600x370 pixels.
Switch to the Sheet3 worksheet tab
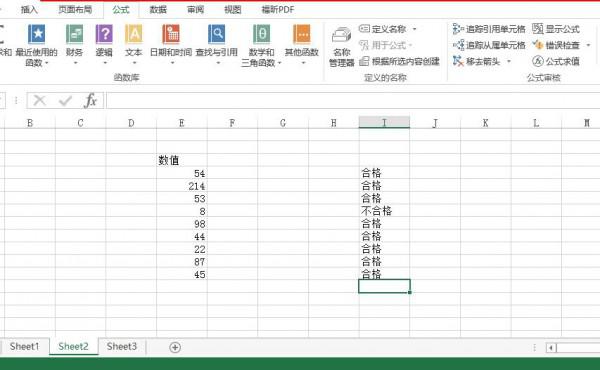pyautogui.click(x=122, y=347)
